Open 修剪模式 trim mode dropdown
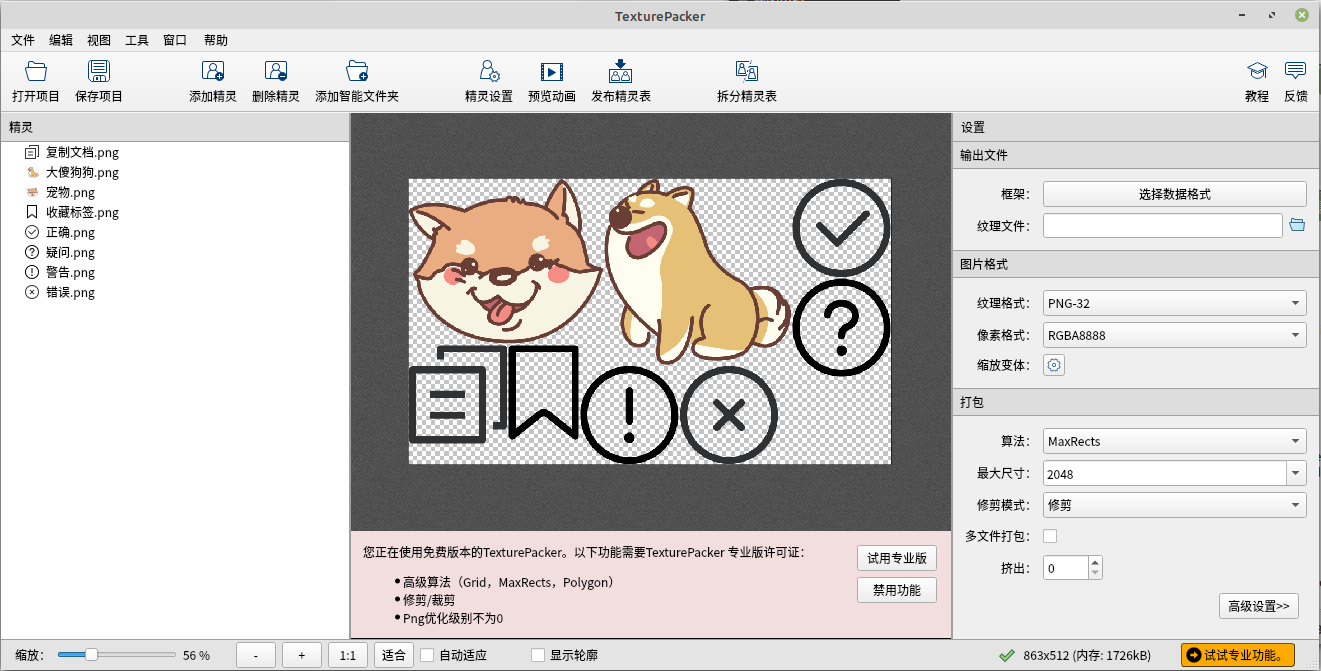Screen dimensions: 1321x671 click(x=1174, y=505)
